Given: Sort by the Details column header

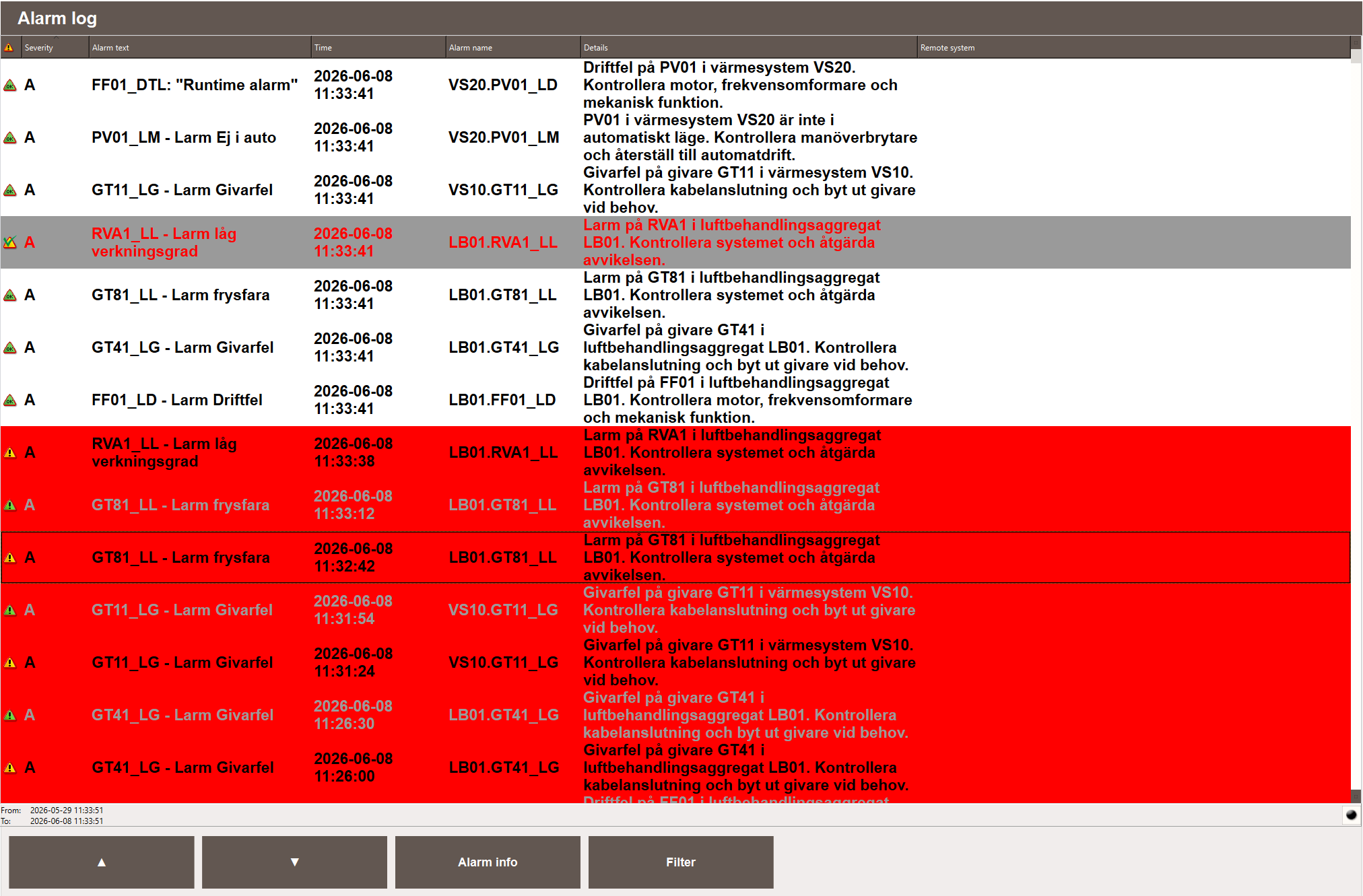Looking at the screenshot, I should click(749, 48).
